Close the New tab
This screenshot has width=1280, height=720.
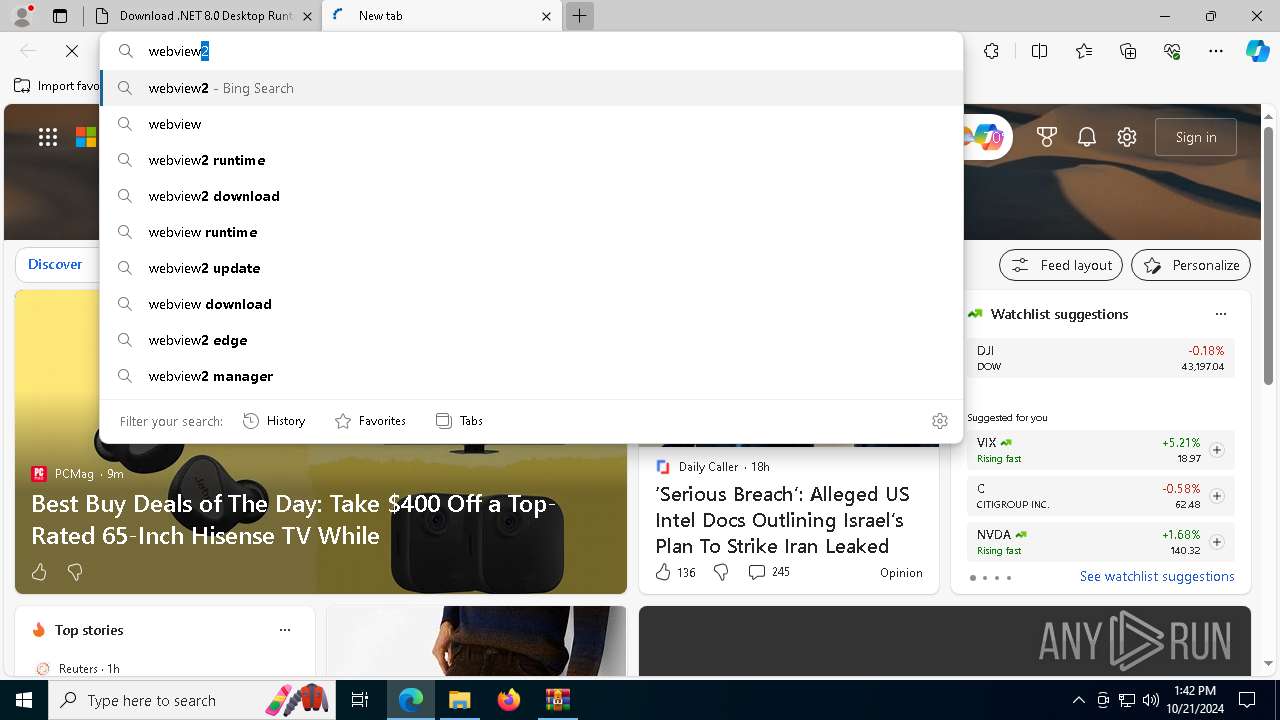(546, 16)
